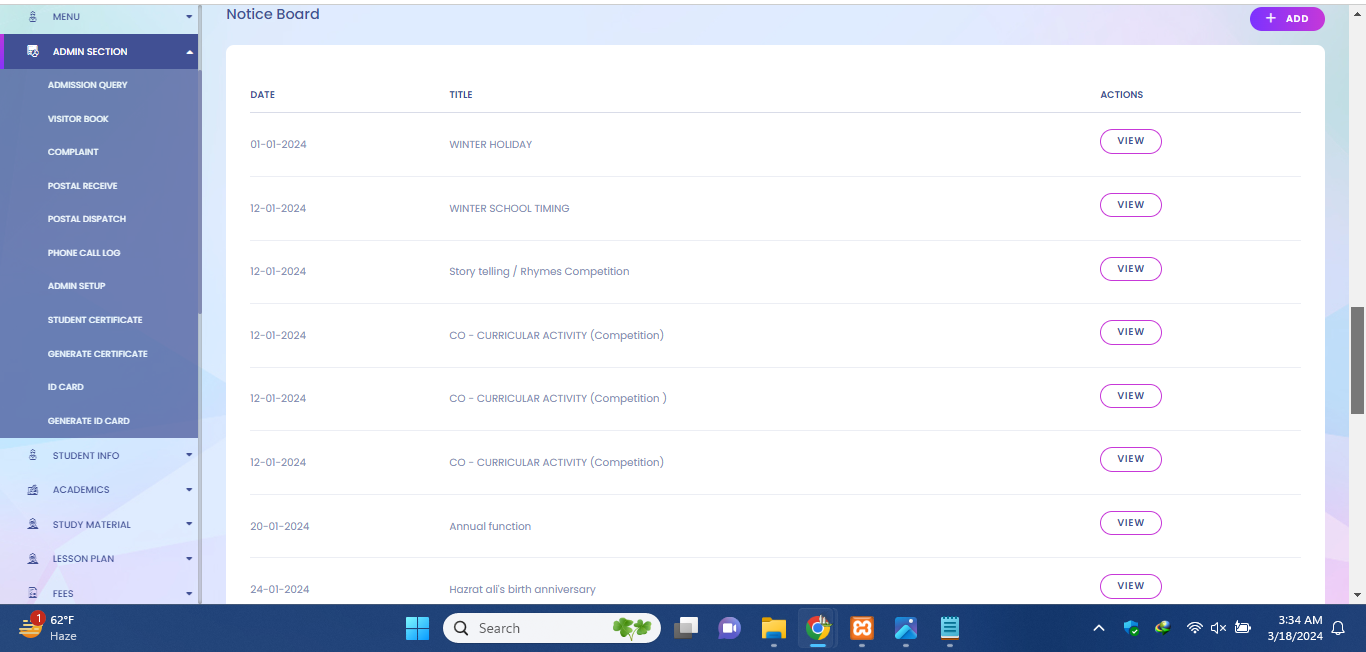View the Annual function notice

point(1130,523)
